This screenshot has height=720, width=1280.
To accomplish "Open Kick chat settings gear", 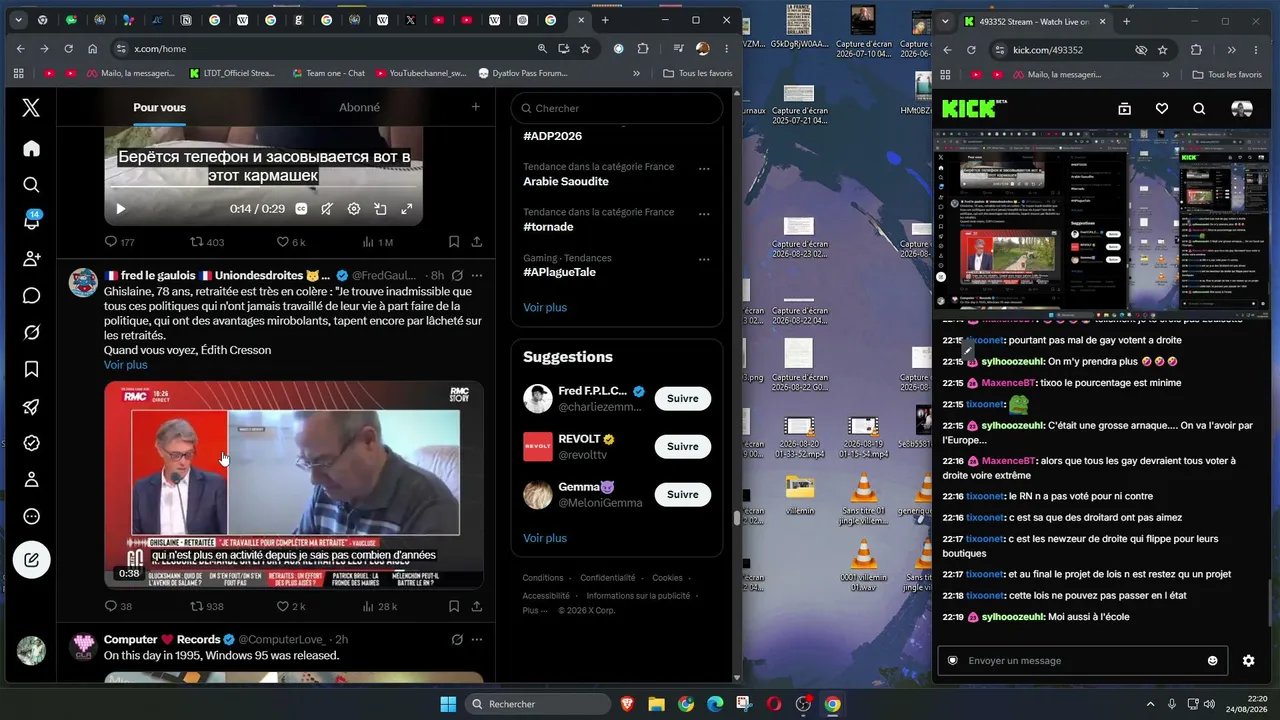I will click(1248, 660).
